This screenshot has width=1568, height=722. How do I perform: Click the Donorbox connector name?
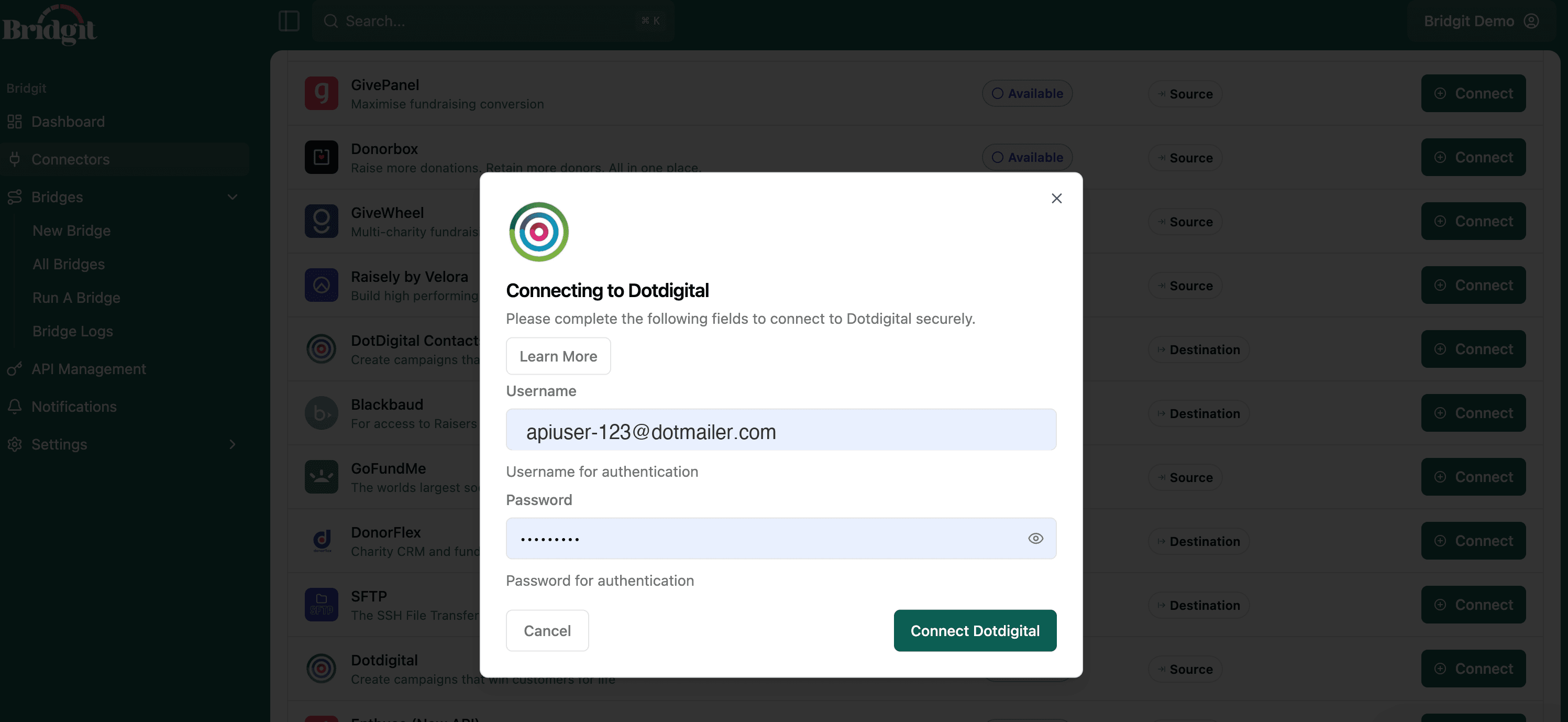tap(384, 149)
